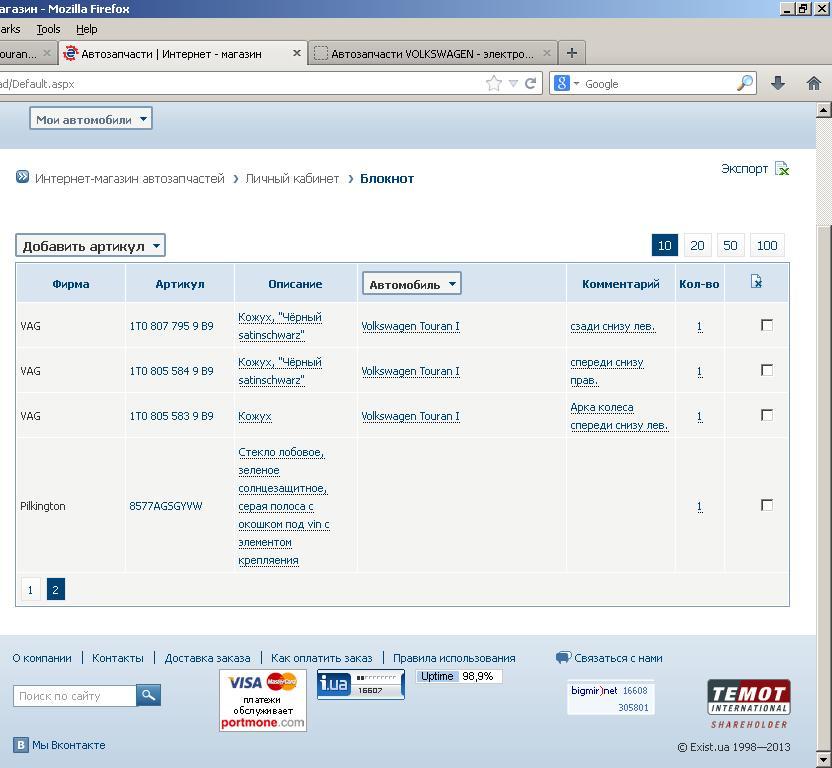Open the Добавить артикул dropdown
The width and height of the screenshot is (832, 768).
pos(90,246)
